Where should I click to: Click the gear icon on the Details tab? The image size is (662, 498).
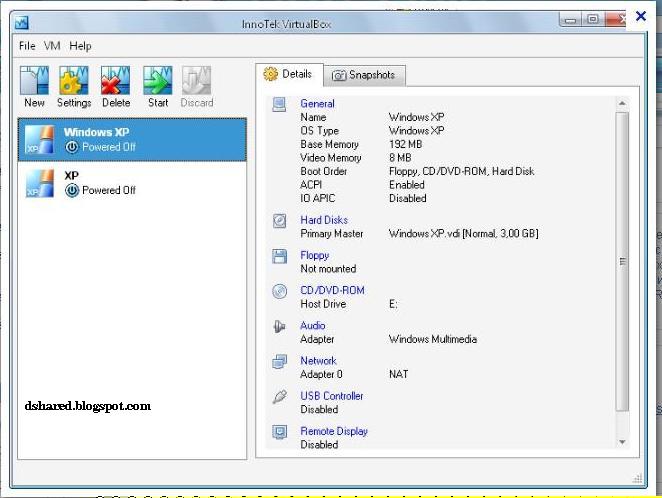click(271, 74)
